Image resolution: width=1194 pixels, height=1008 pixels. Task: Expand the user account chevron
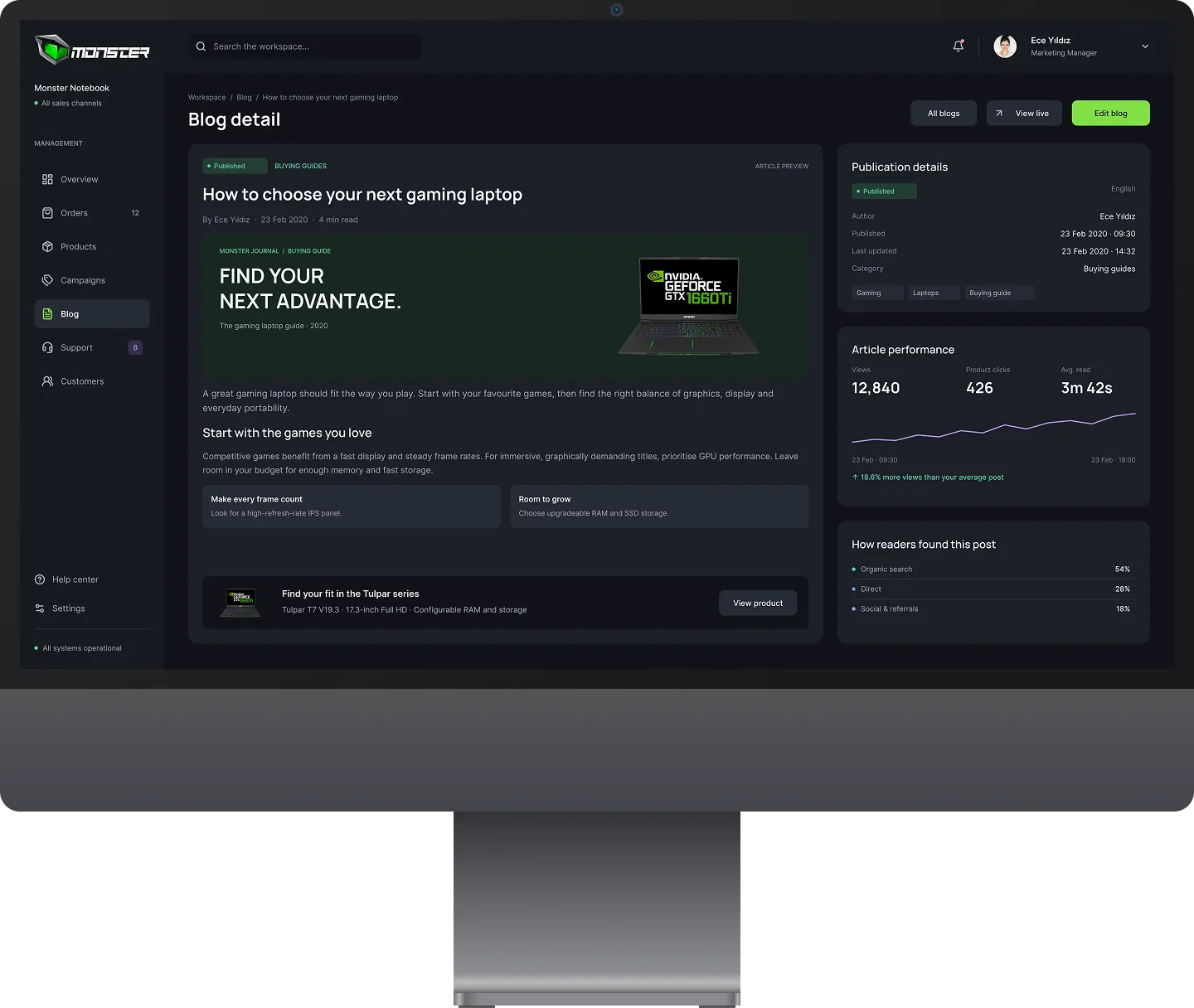[1145, 46]
